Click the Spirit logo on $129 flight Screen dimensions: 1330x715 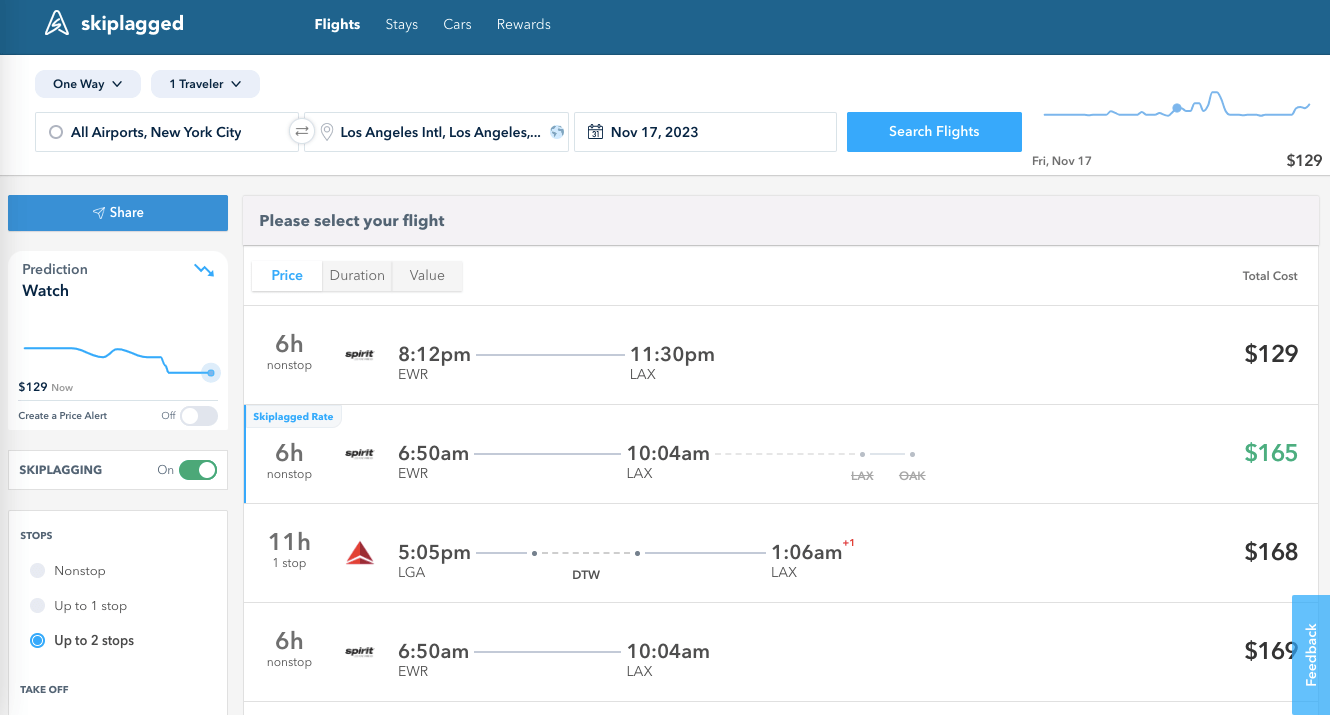[x=359, y=354]
